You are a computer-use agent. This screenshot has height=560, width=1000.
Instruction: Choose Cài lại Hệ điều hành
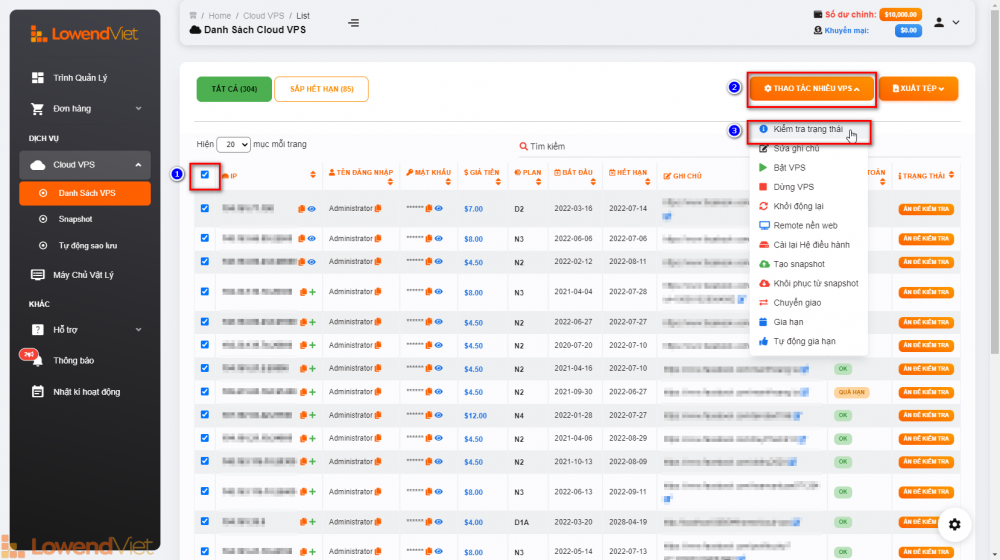coord(811,245)
